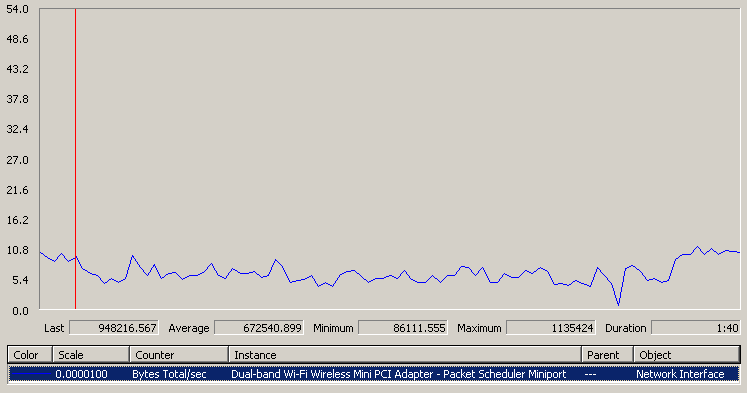Click the Network Interface object cell

coord(680,374)
